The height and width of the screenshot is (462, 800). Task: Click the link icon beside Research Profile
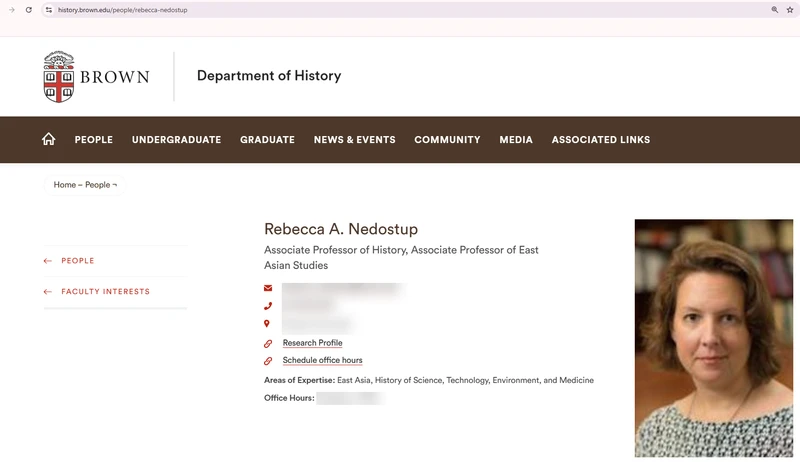[268, 344]
